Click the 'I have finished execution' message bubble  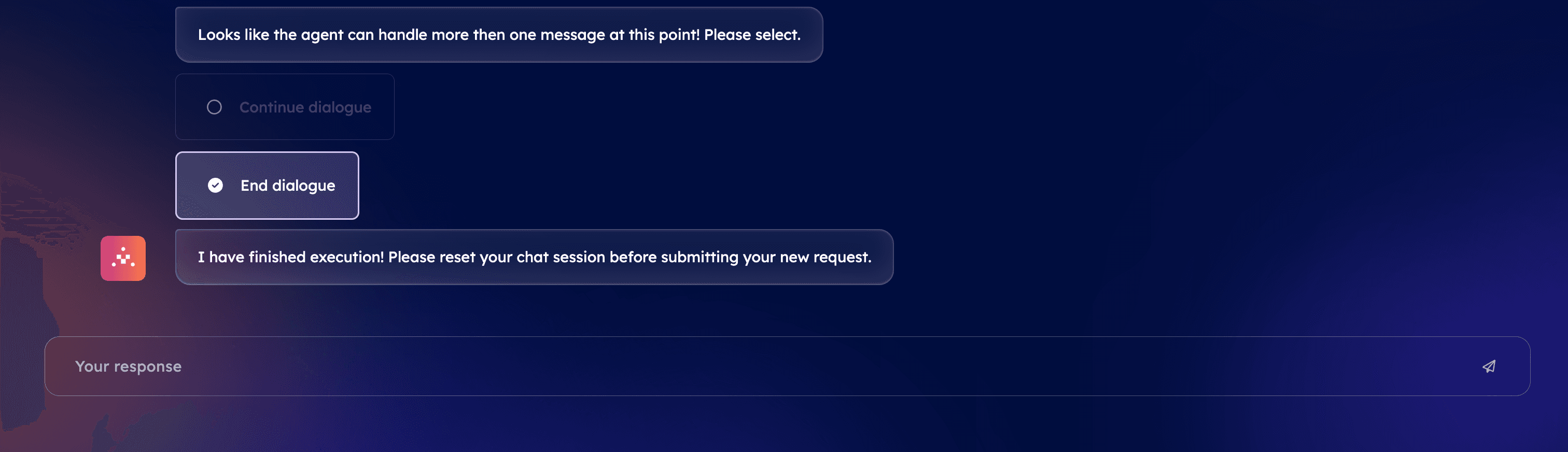pyautogui.click(x=535, y=257)
